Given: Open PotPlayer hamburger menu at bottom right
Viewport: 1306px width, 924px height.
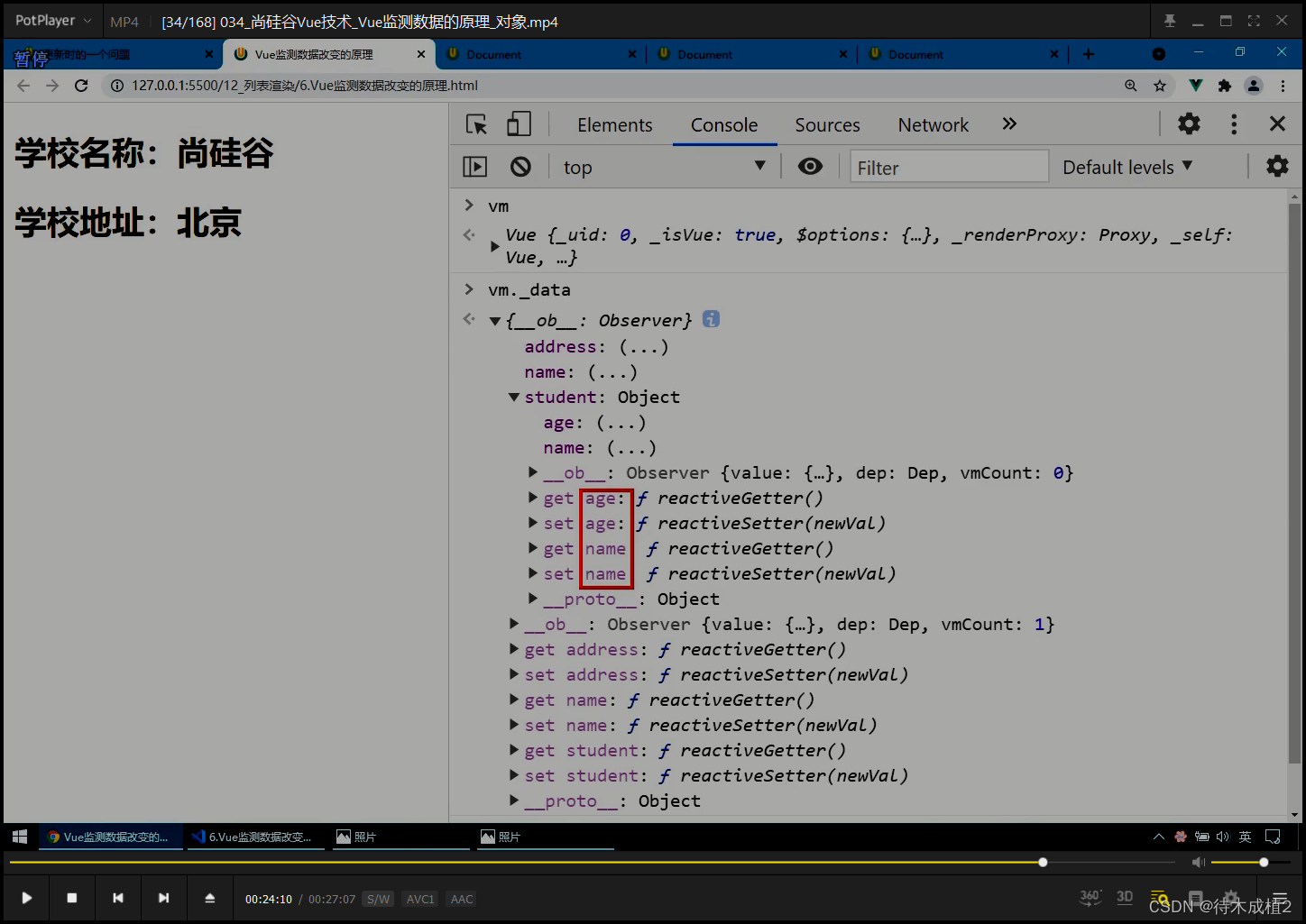Looking at the screenshot, I should click(1279, 898).
